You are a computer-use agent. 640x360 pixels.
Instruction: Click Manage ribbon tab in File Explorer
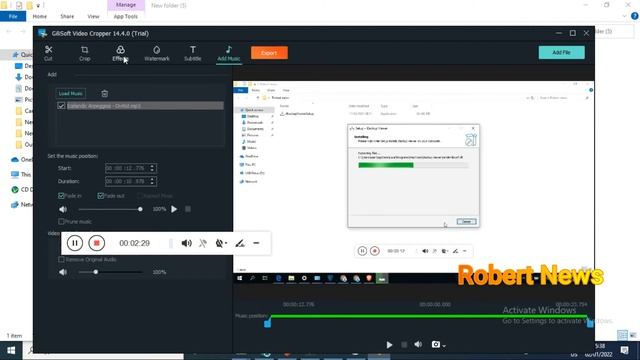click(x=126, y=5)
